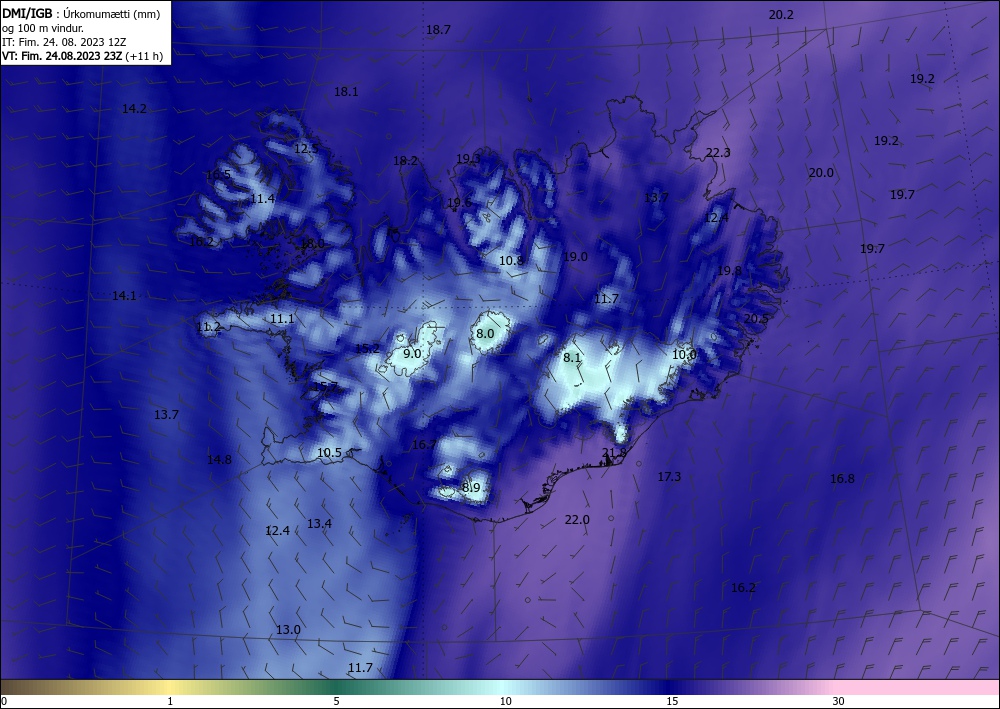Click the 17.3 value southeast of Iceland
The height and width of the screenshot is (709, 1000).
point(669,476)
